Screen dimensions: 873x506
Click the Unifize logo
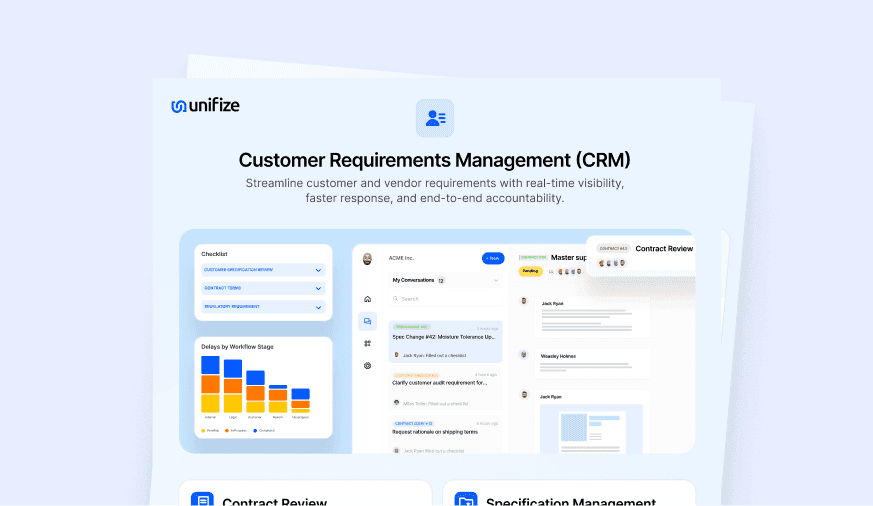[x=205, y=105]
